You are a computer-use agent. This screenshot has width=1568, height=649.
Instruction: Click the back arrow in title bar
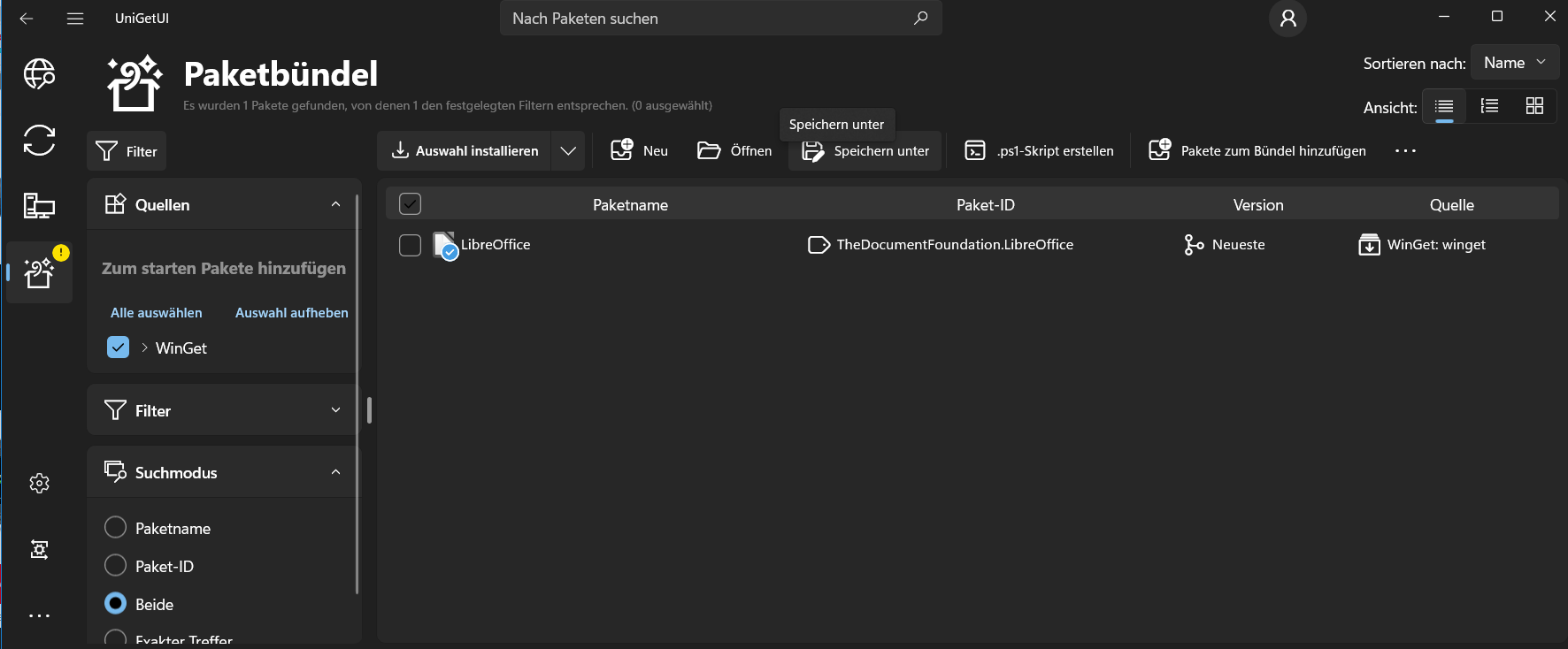[27, 19]
